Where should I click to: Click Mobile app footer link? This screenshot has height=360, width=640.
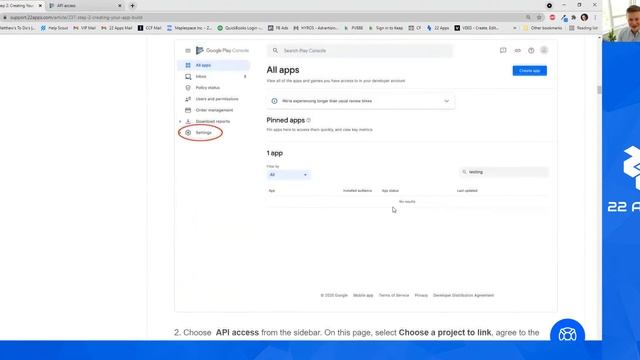coord(363,295)
